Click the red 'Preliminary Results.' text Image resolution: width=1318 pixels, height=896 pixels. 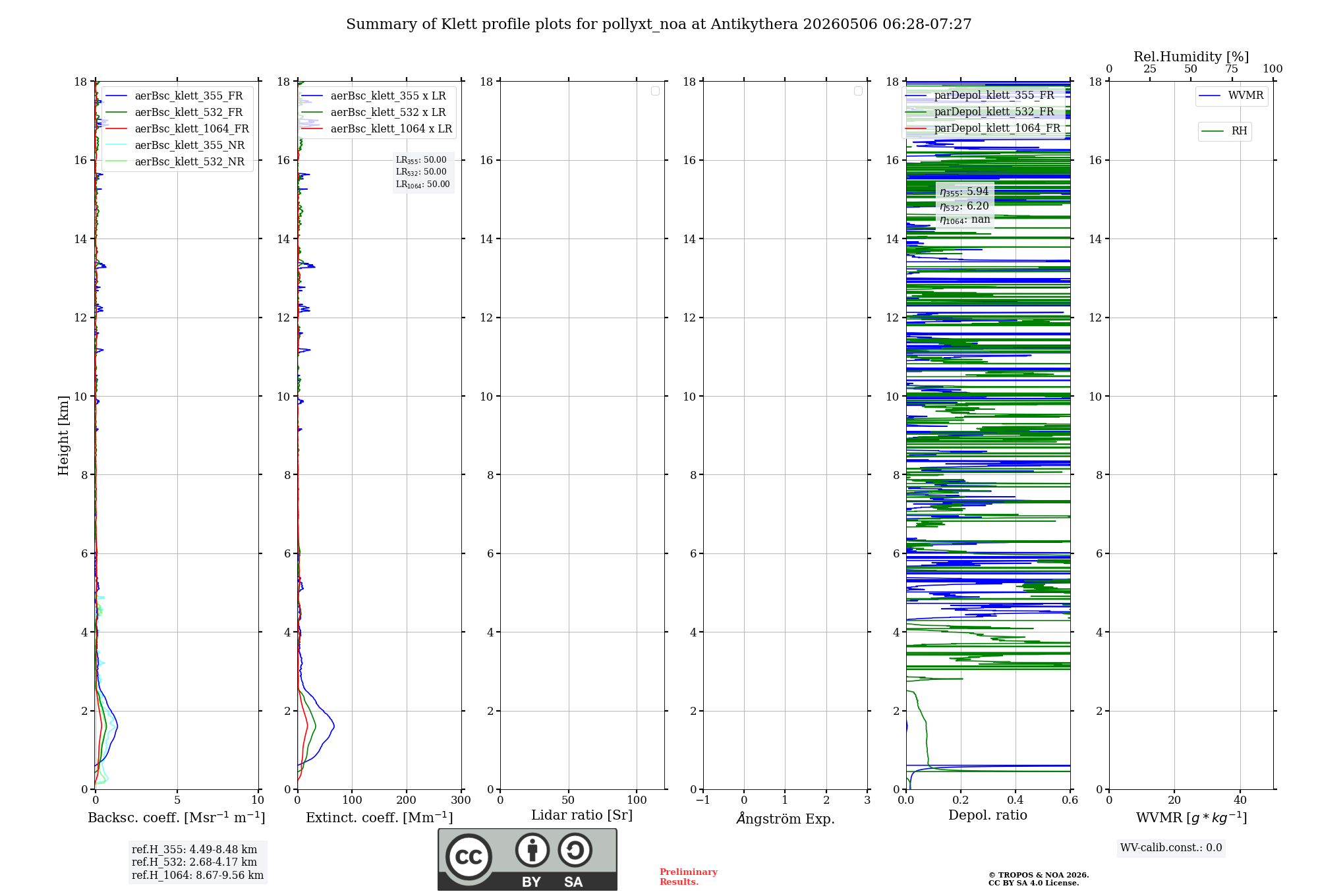pos(689,877)
